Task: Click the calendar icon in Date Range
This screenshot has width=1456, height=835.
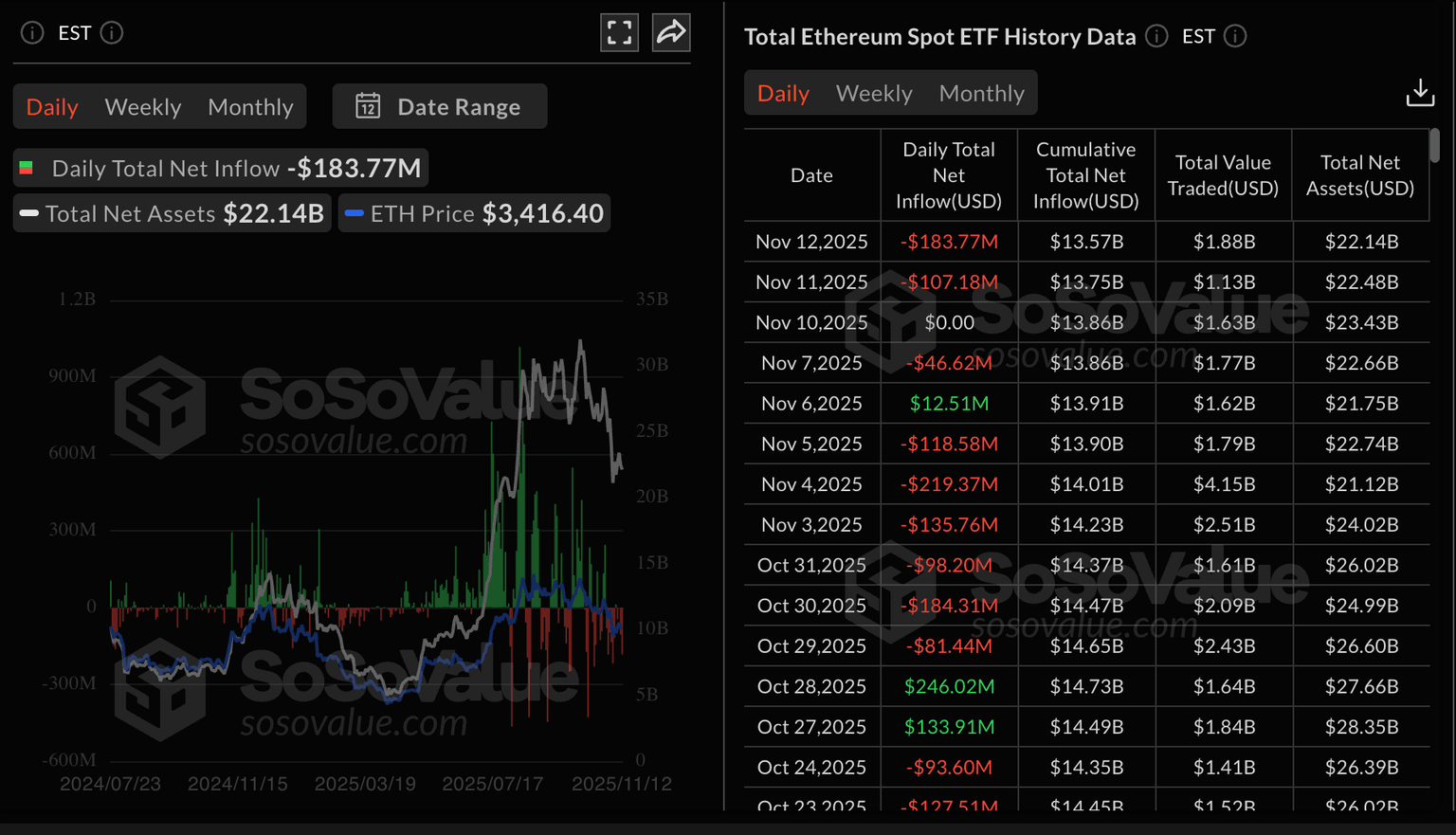Action: [368, 106]
